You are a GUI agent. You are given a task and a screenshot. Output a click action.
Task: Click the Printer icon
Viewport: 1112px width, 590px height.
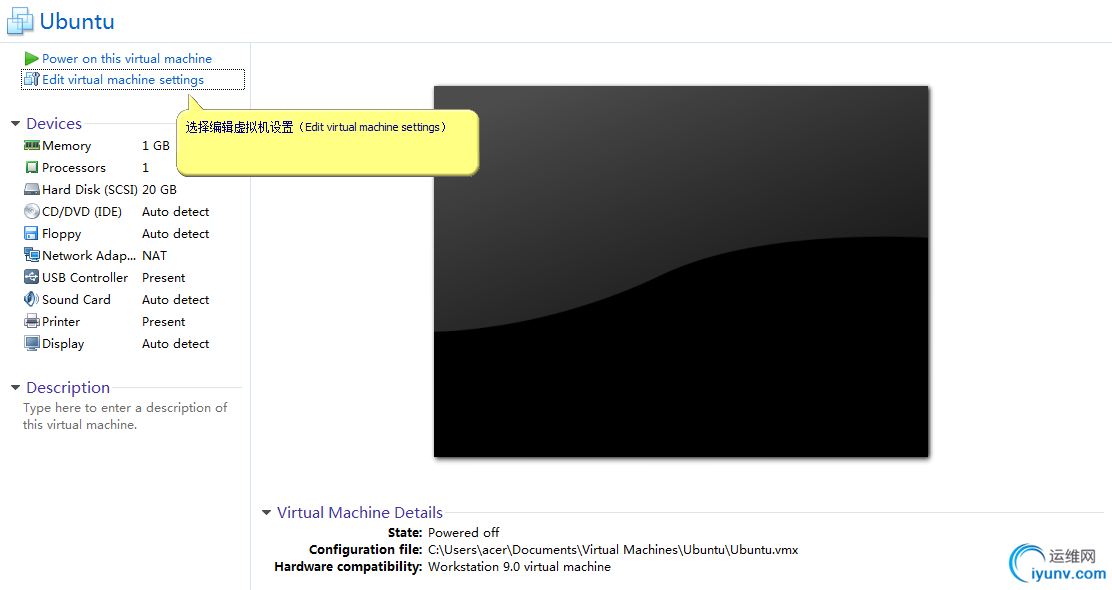(32, 321)
